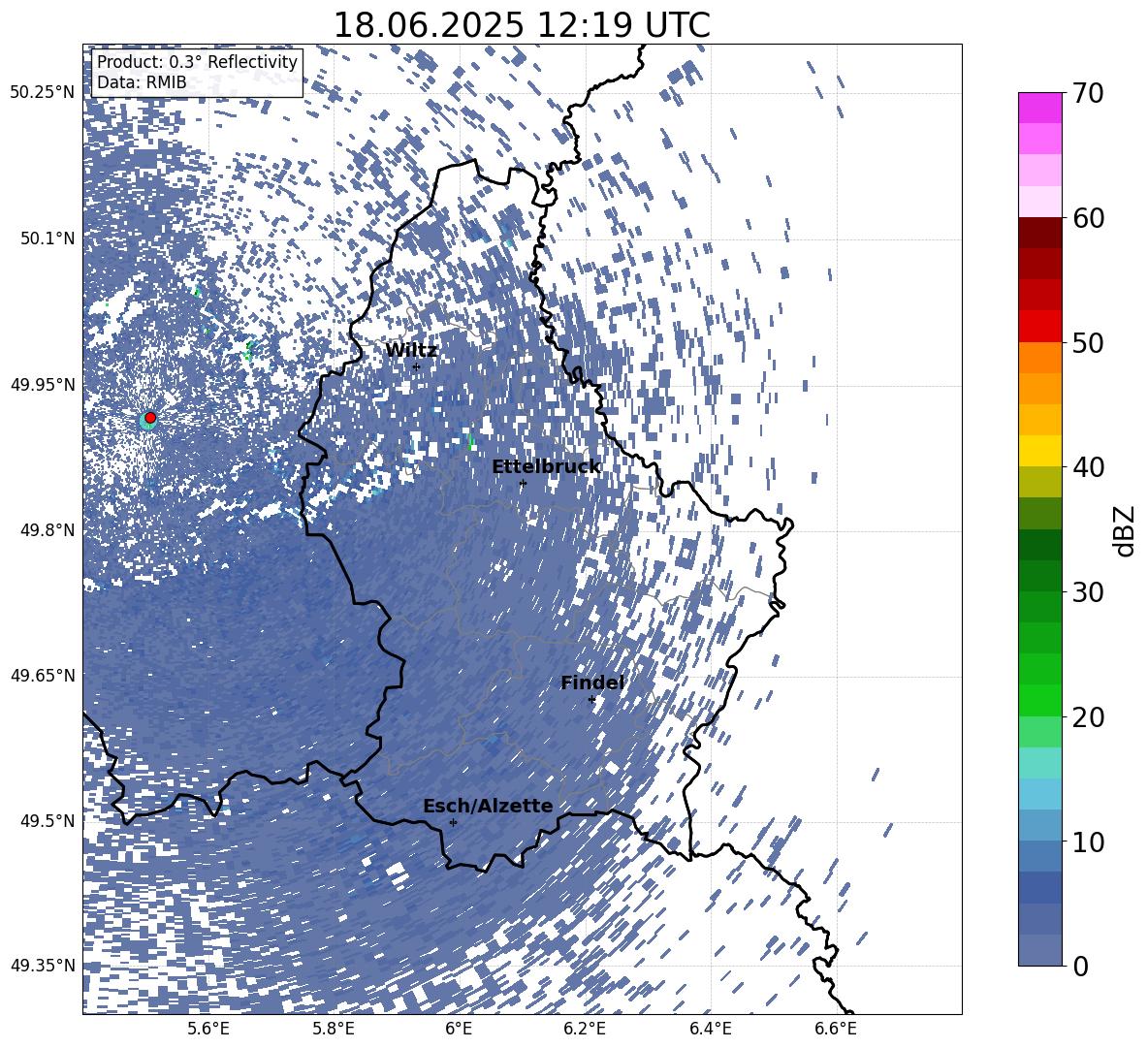This screenshot has height=1048, width=1148.
Task: Click the yellow 40 dBZ colorbar segment
Action: (1039, 450)
